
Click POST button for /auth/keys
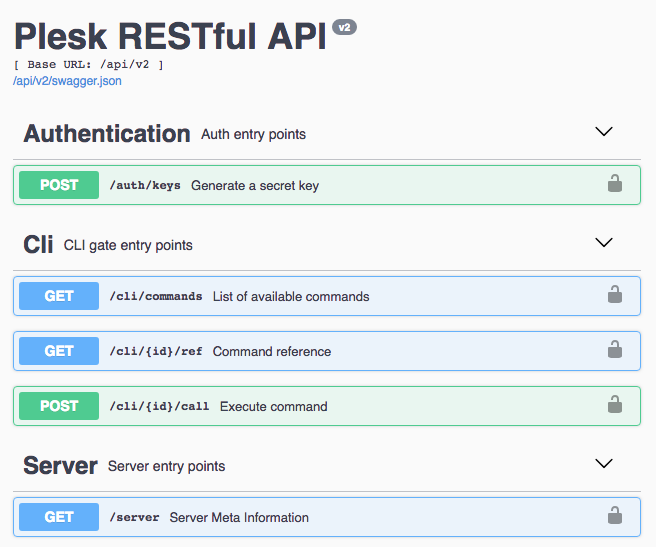(x=59, y=185)
